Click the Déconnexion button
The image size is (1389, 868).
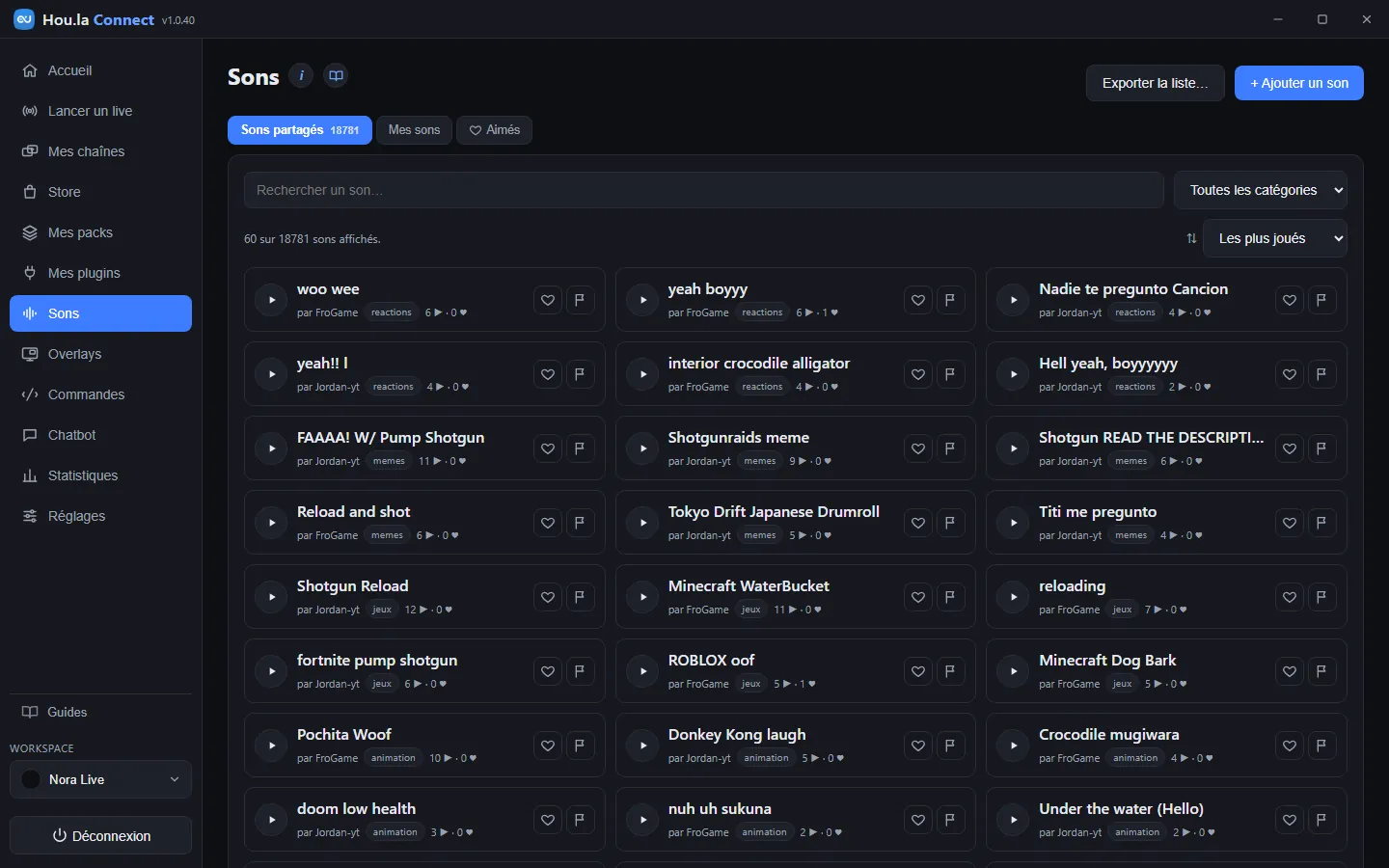click(x=100, y=836)
